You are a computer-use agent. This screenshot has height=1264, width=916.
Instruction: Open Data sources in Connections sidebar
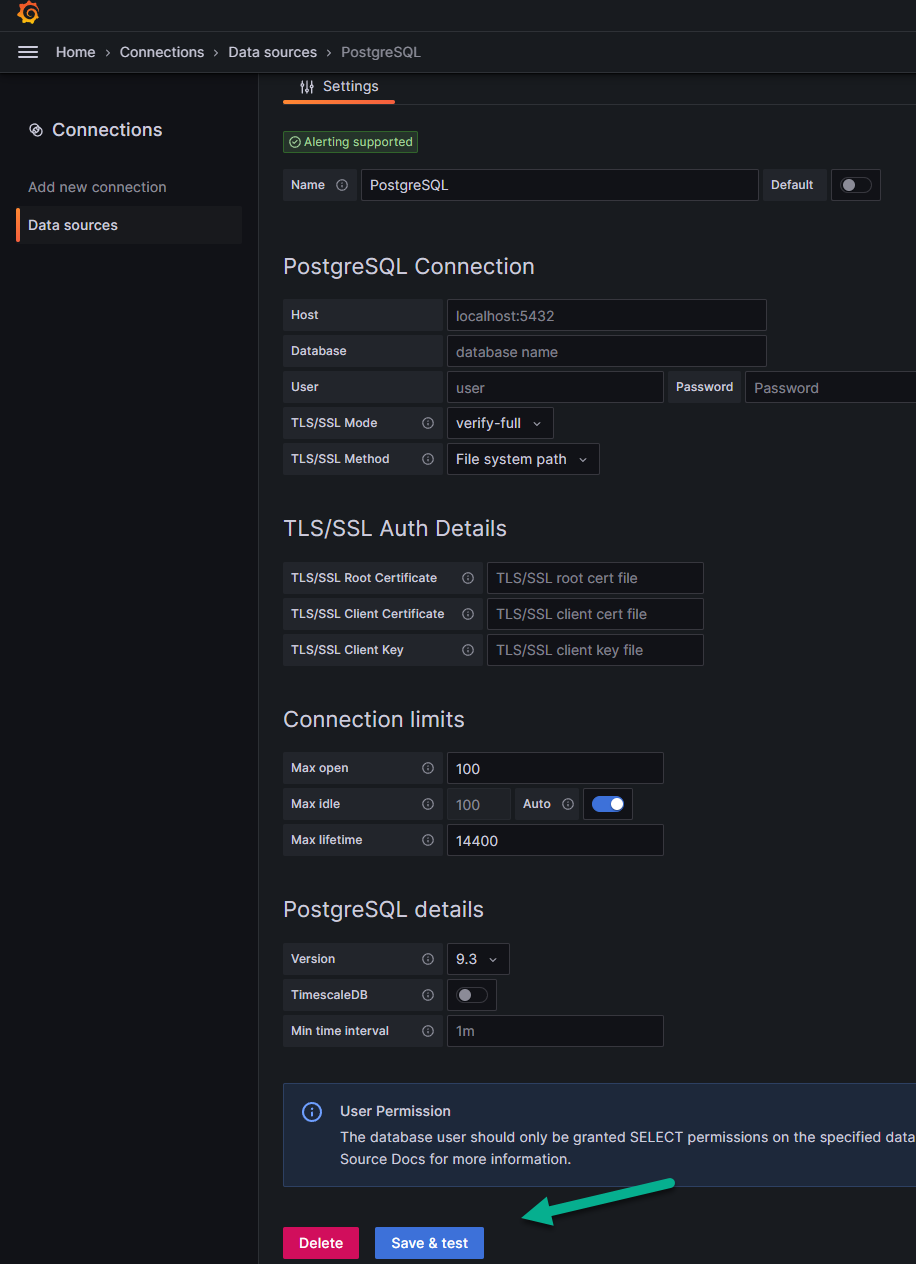coord(73,225)
